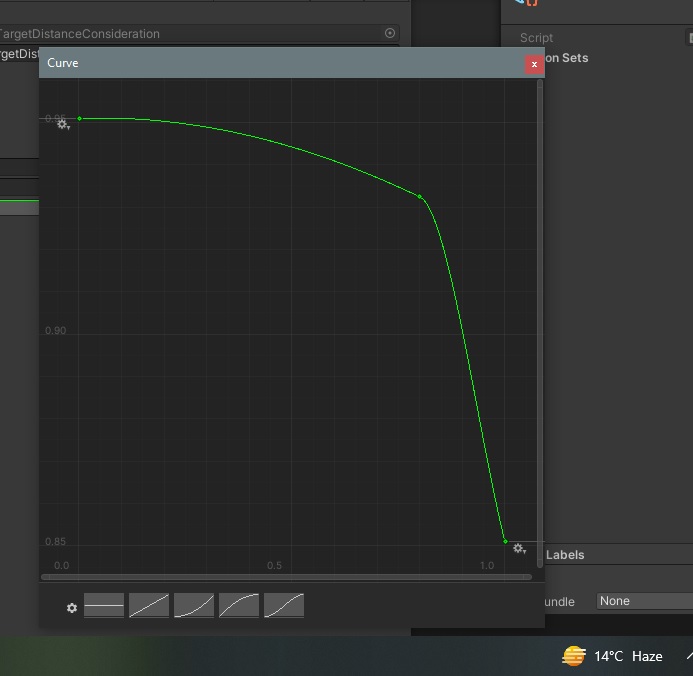Apply the linear ramp curve preset

[149, 605]
